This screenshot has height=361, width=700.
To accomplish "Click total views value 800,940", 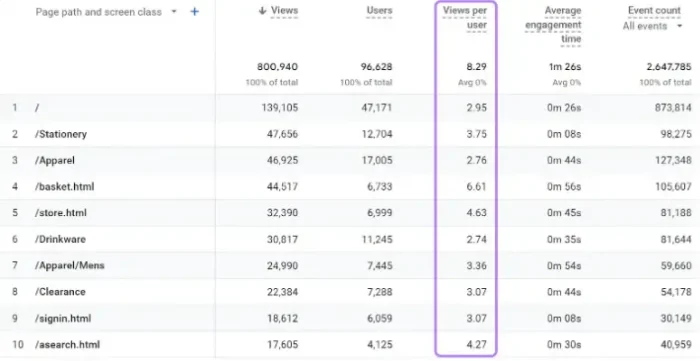I will coord(277,67).
